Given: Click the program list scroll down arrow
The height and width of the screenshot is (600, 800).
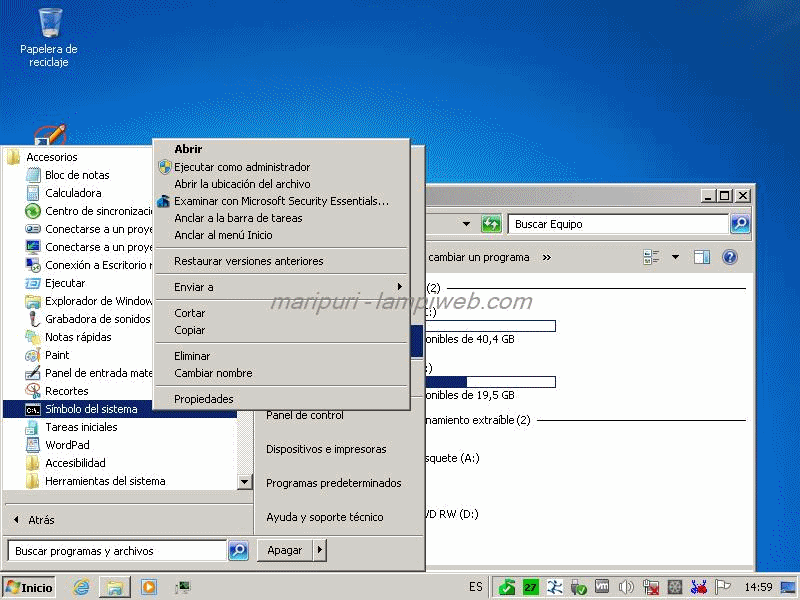Looking at the screenshot, I should [x=245, y=482].
